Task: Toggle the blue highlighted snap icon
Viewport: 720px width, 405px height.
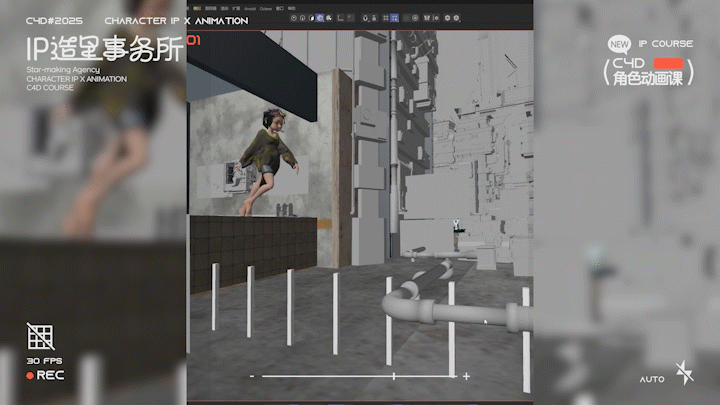Action: click(x=394, y=18)
